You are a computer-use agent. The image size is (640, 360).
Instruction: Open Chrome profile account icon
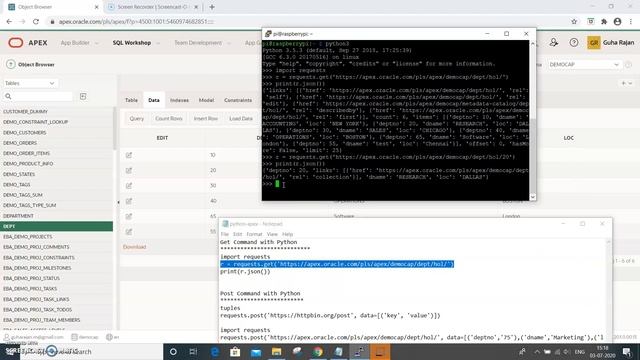[617, 22]
